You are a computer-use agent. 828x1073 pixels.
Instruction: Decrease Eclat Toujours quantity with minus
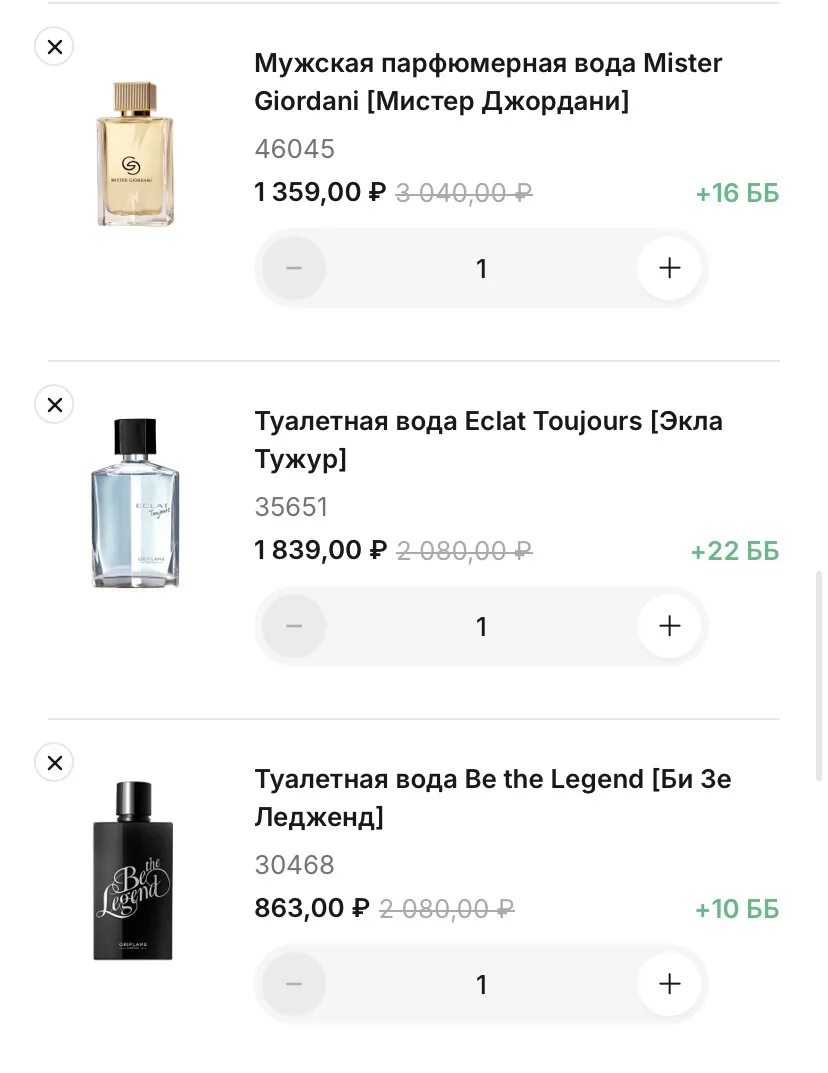(x=294, y=626)
